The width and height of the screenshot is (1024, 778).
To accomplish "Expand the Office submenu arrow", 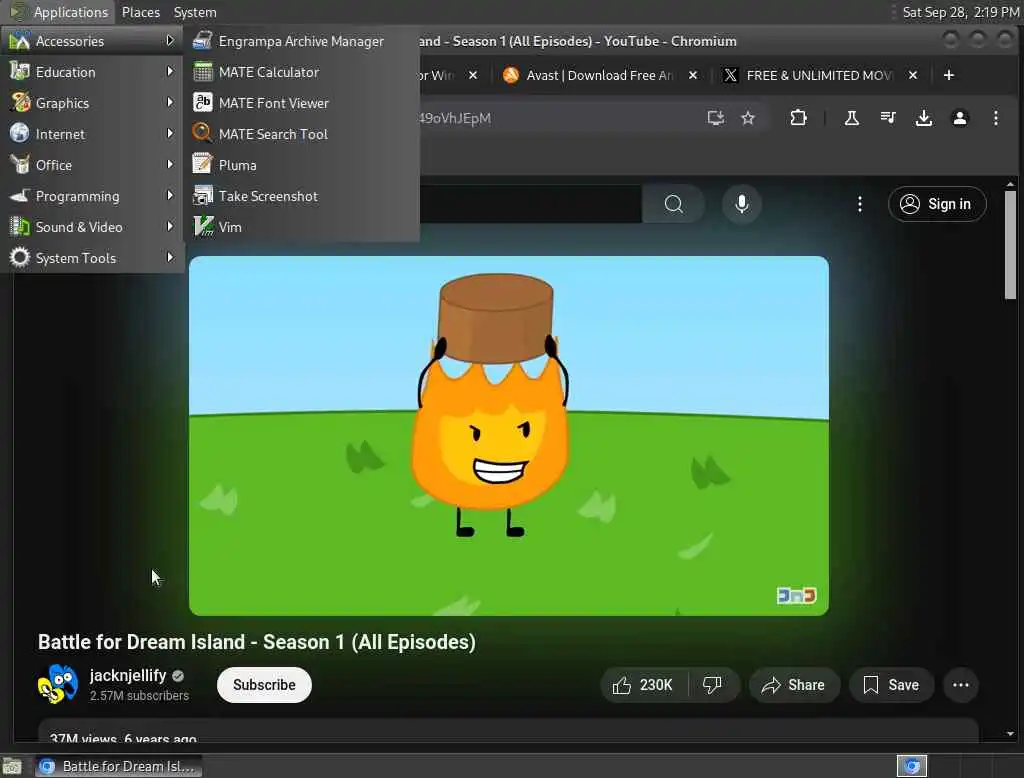I will (x=170, y=165).
